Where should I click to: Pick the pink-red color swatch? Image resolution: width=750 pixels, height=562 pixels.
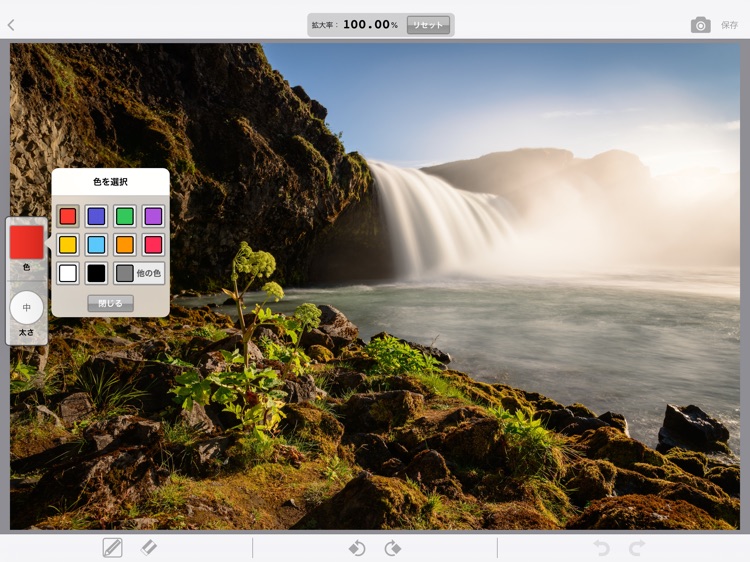point(153,244)
